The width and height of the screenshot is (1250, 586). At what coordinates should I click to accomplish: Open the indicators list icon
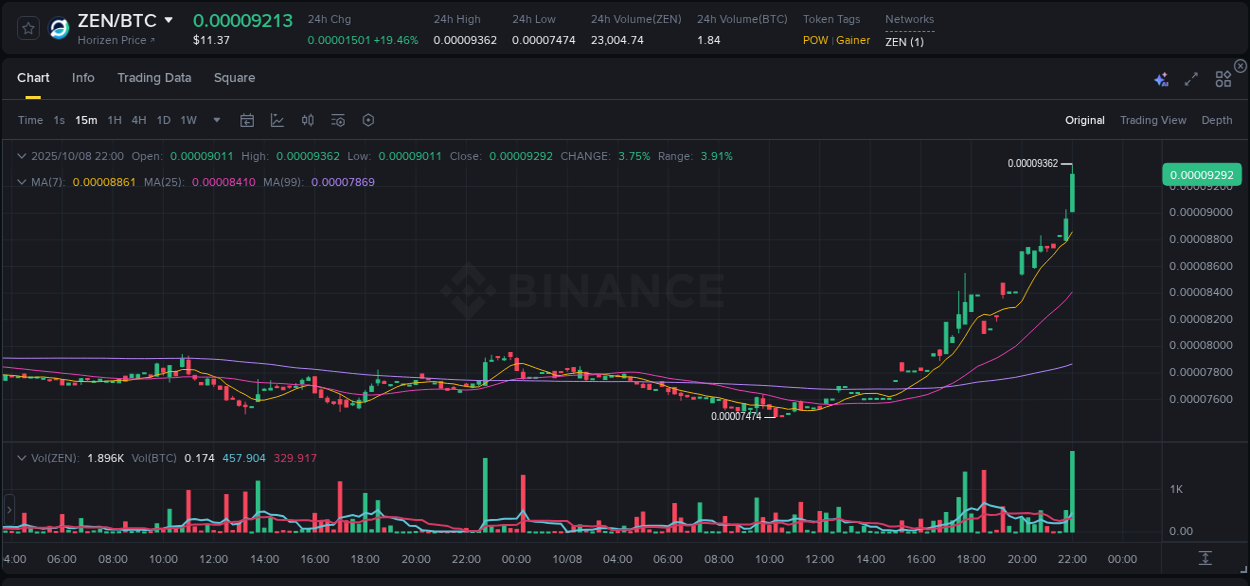point(338,119)
